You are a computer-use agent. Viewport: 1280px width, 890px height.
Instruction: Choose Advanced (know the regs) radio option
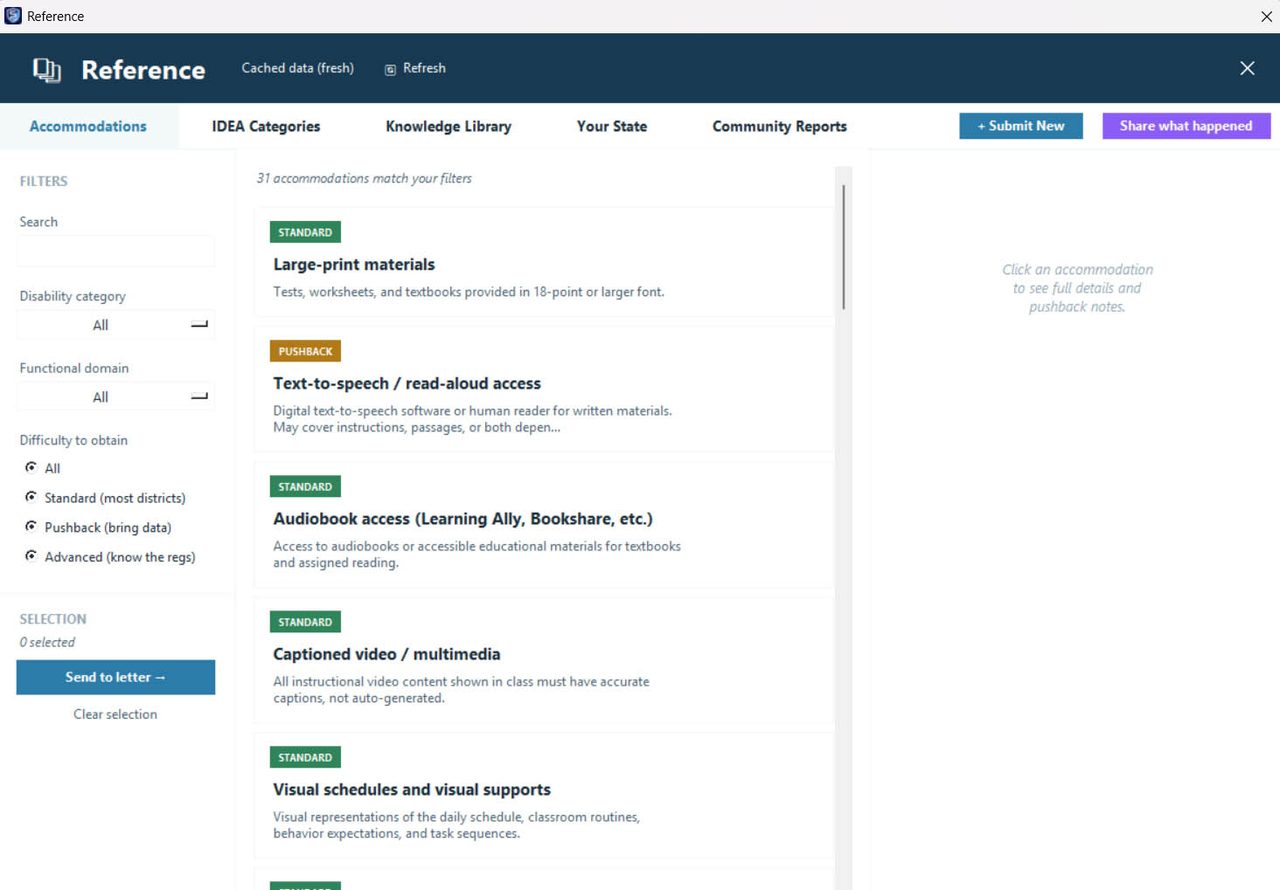pyautogui.click(x=31, y=556)
